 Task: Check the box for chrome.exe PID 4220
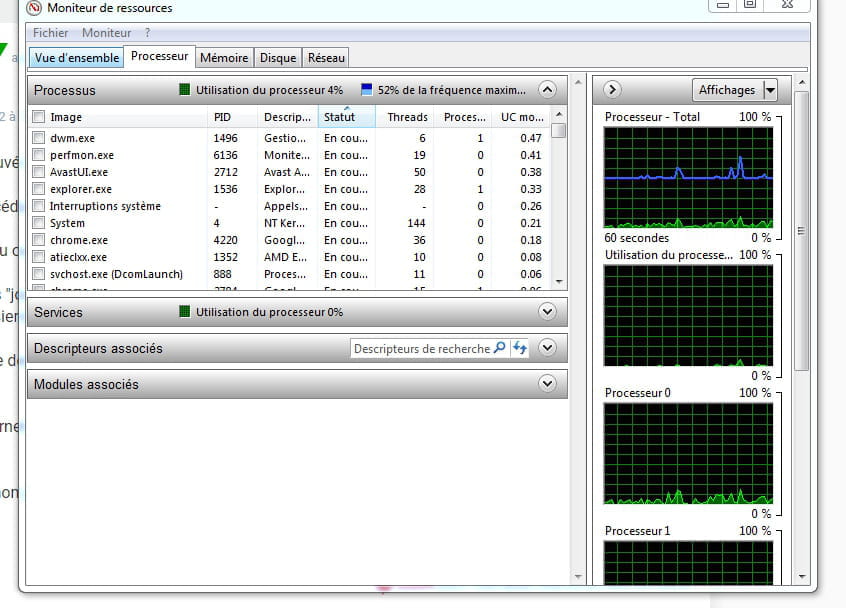[x=38, y=240]
